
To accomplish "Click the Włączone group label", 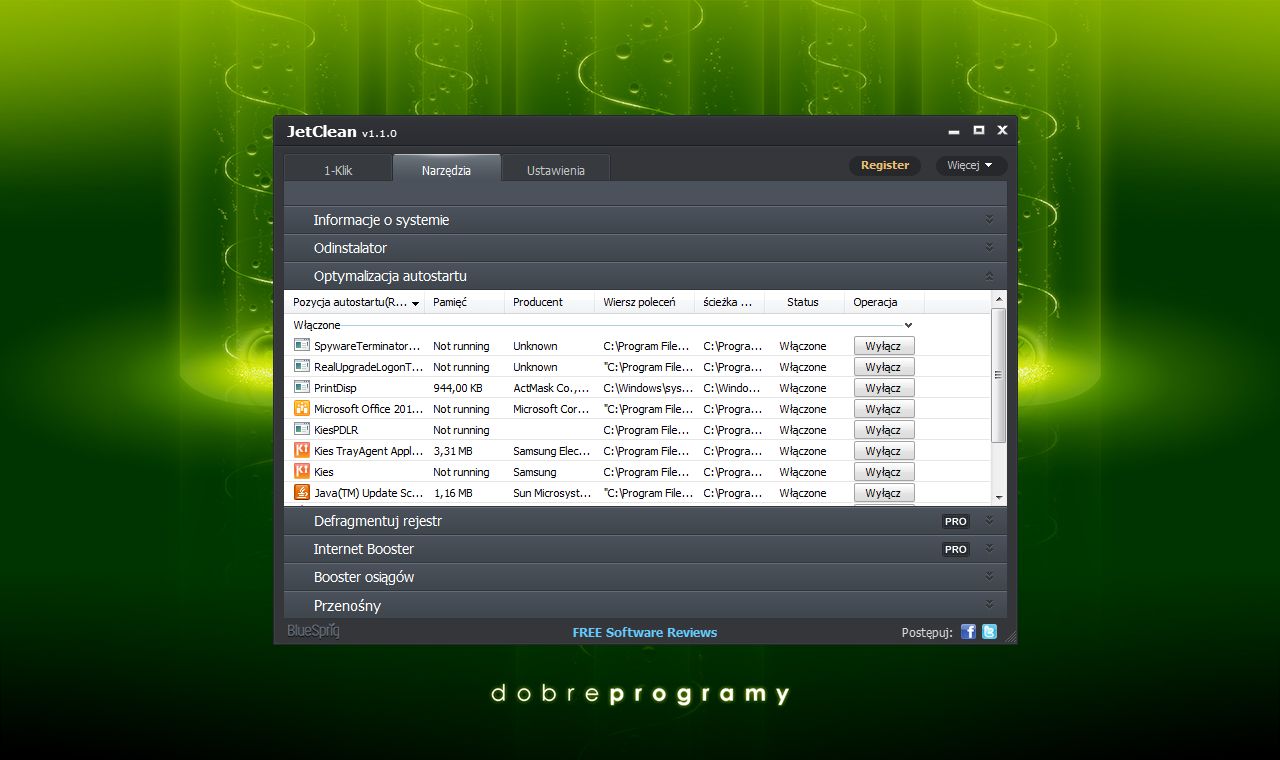I will tap(317, 325).
